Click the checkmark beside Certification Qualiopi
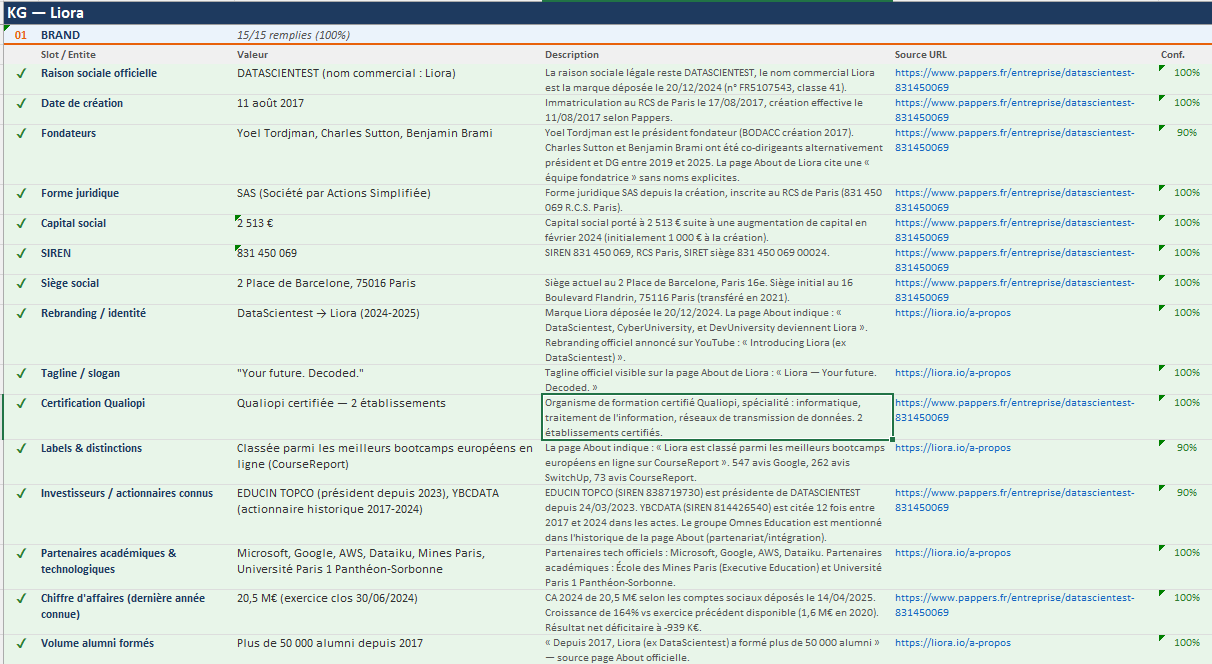 point(20,403)
